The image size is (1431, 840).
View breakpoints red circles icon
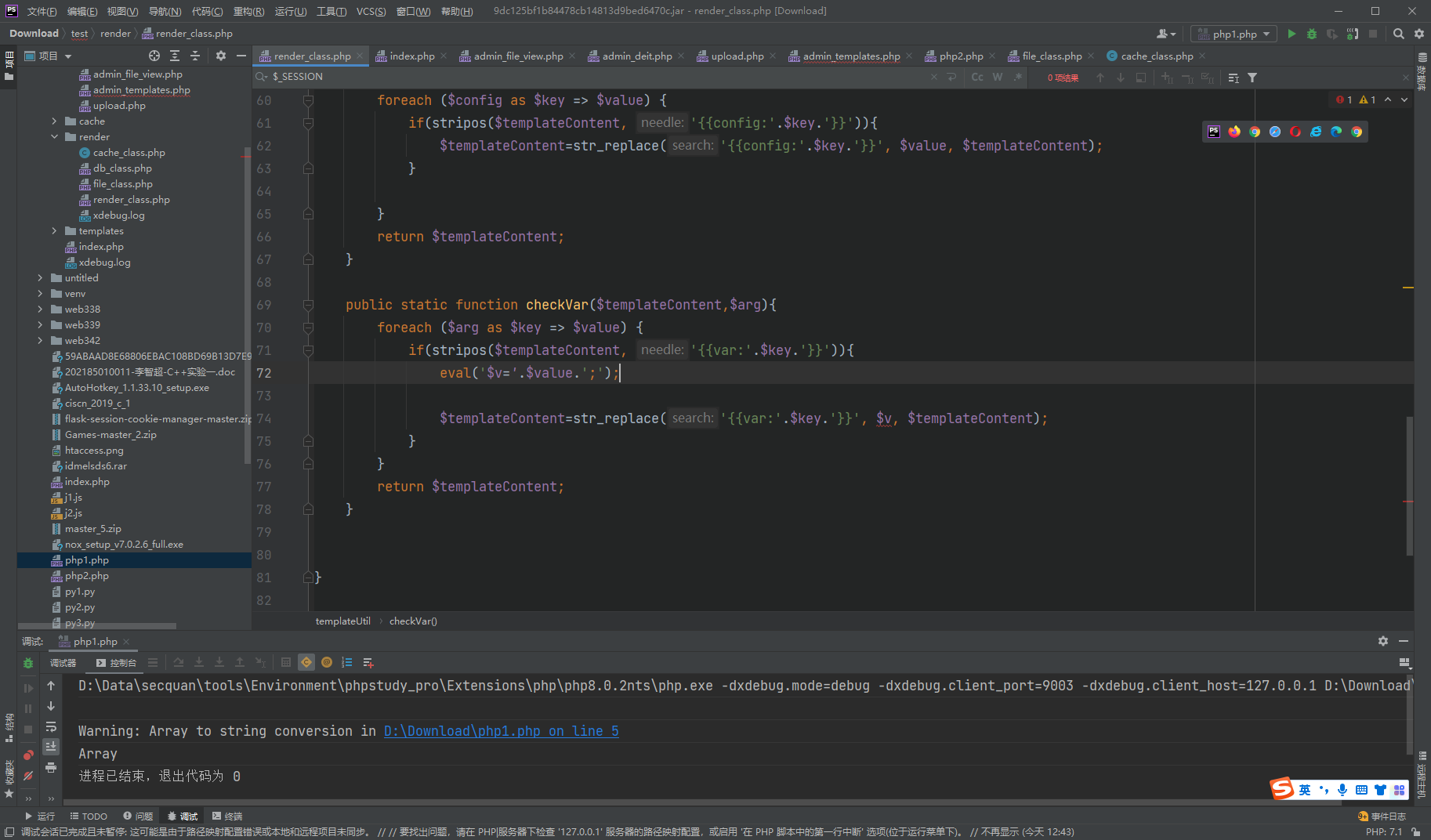(28, 755)
